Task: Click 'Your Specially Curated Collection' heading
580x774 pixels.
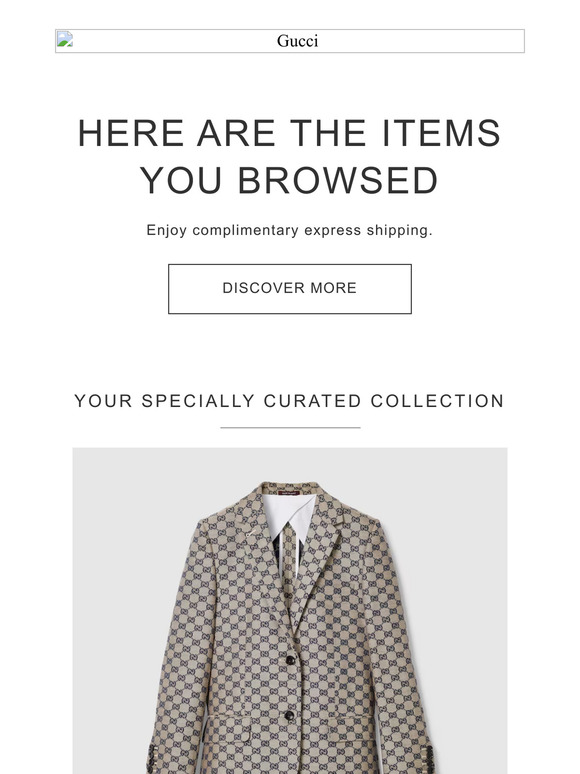Action: (x=289, y=401)
